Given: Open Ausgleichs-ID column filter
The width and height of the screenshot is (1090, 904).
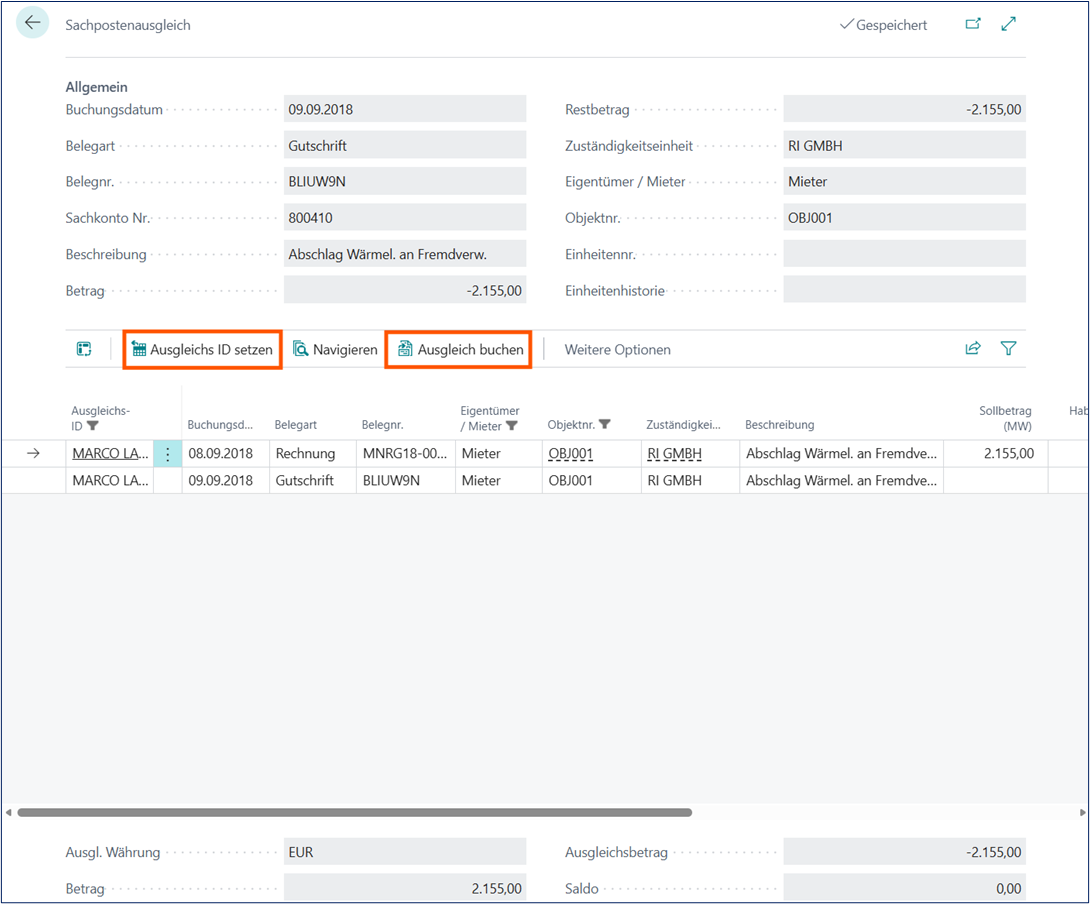Looking at the screenshot, I should click(x=93, y=426).
